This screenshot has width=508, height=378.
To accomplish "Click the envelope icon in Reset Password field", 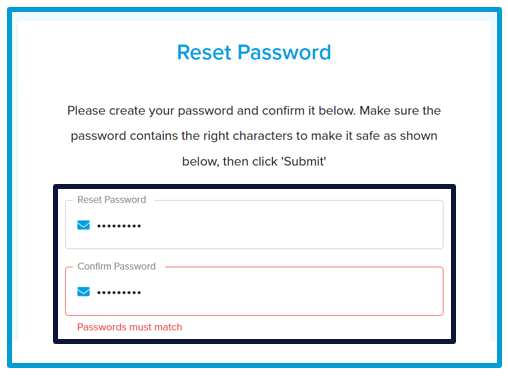I will (x=83, y=225).
